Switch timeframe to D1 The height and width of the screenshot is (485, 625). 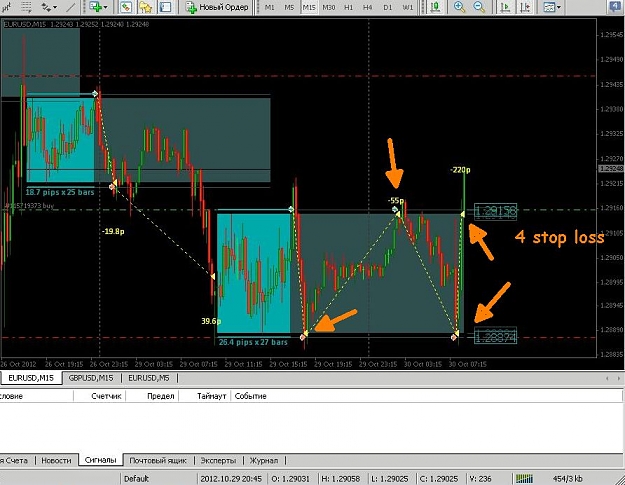click(x=387, y=7)
